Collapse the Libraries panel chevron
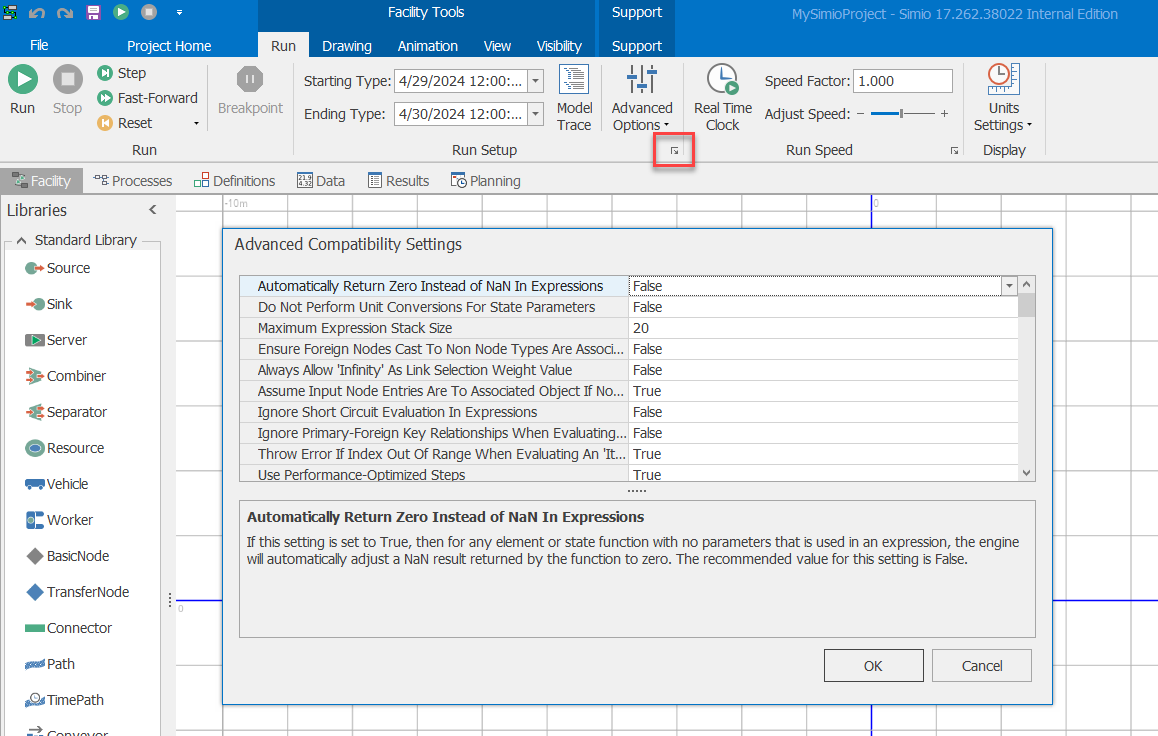Image resolution: width=1158 pixels, height=736 pixels. tap(153, 210)
